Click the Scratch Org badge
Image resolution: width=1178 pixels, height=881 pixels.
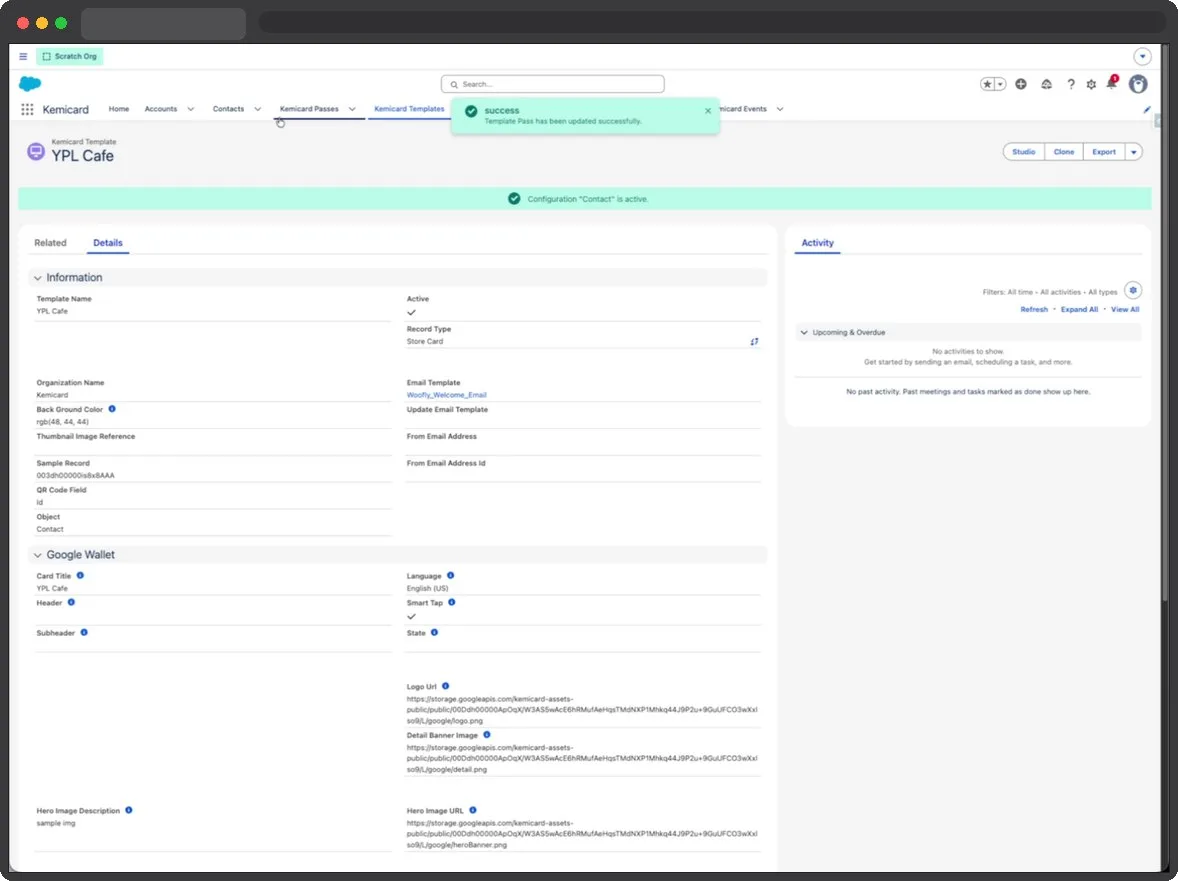(70, 56)
